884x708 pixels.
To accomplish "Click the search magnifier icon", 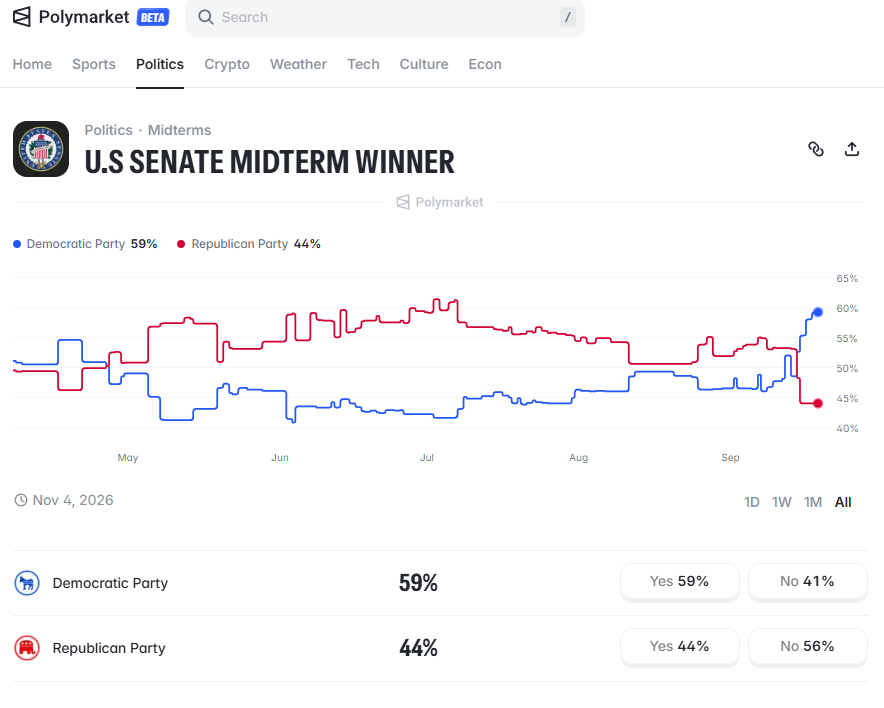I will click(206, 17).
